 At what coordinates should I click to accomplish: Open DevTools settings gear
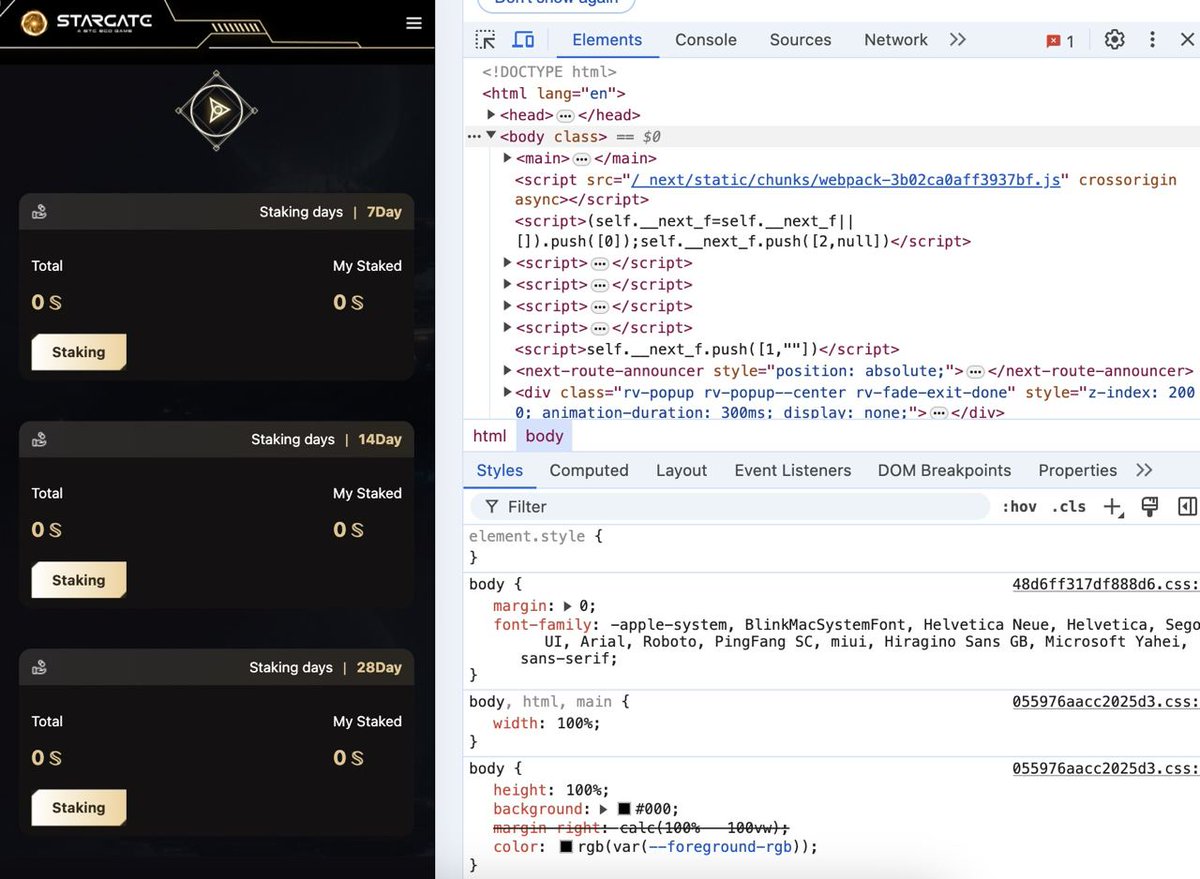click(x=1114, y=40)
